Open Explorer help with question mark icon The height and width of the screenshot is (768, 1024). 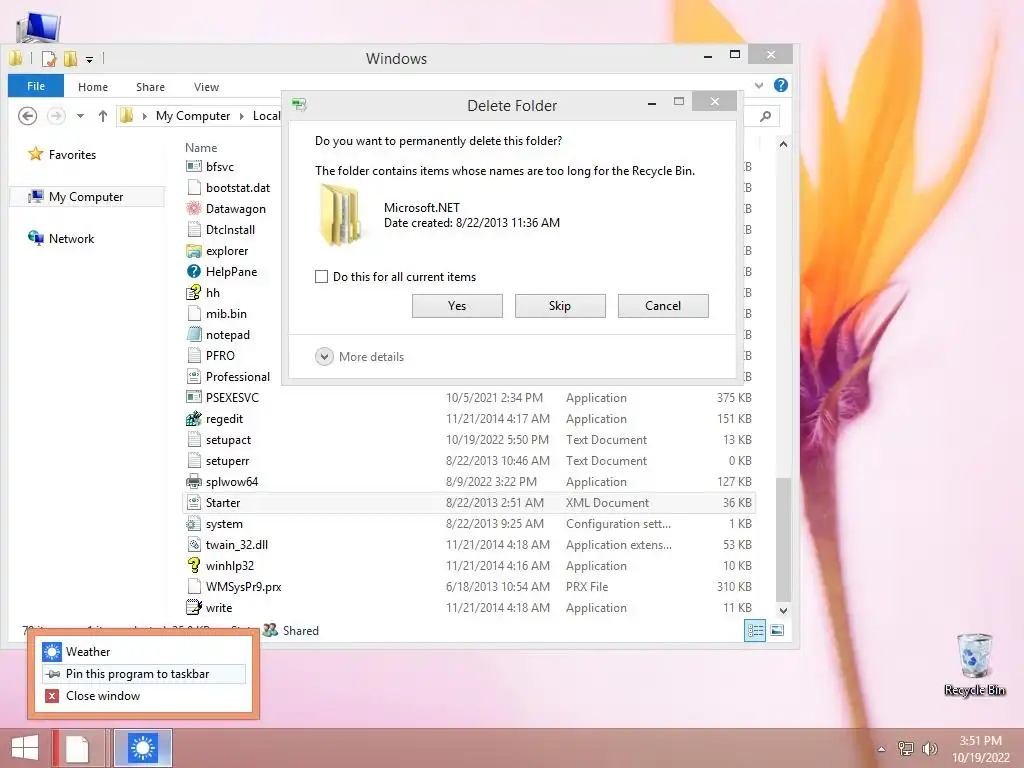pos(780,86)
